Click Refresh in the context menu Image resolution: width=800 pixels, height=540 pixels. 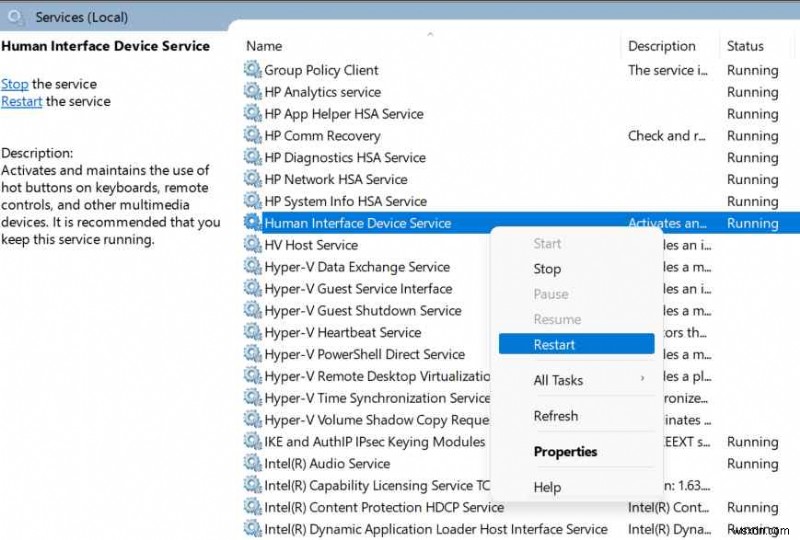pyautogui.click(x=556, y=416)
